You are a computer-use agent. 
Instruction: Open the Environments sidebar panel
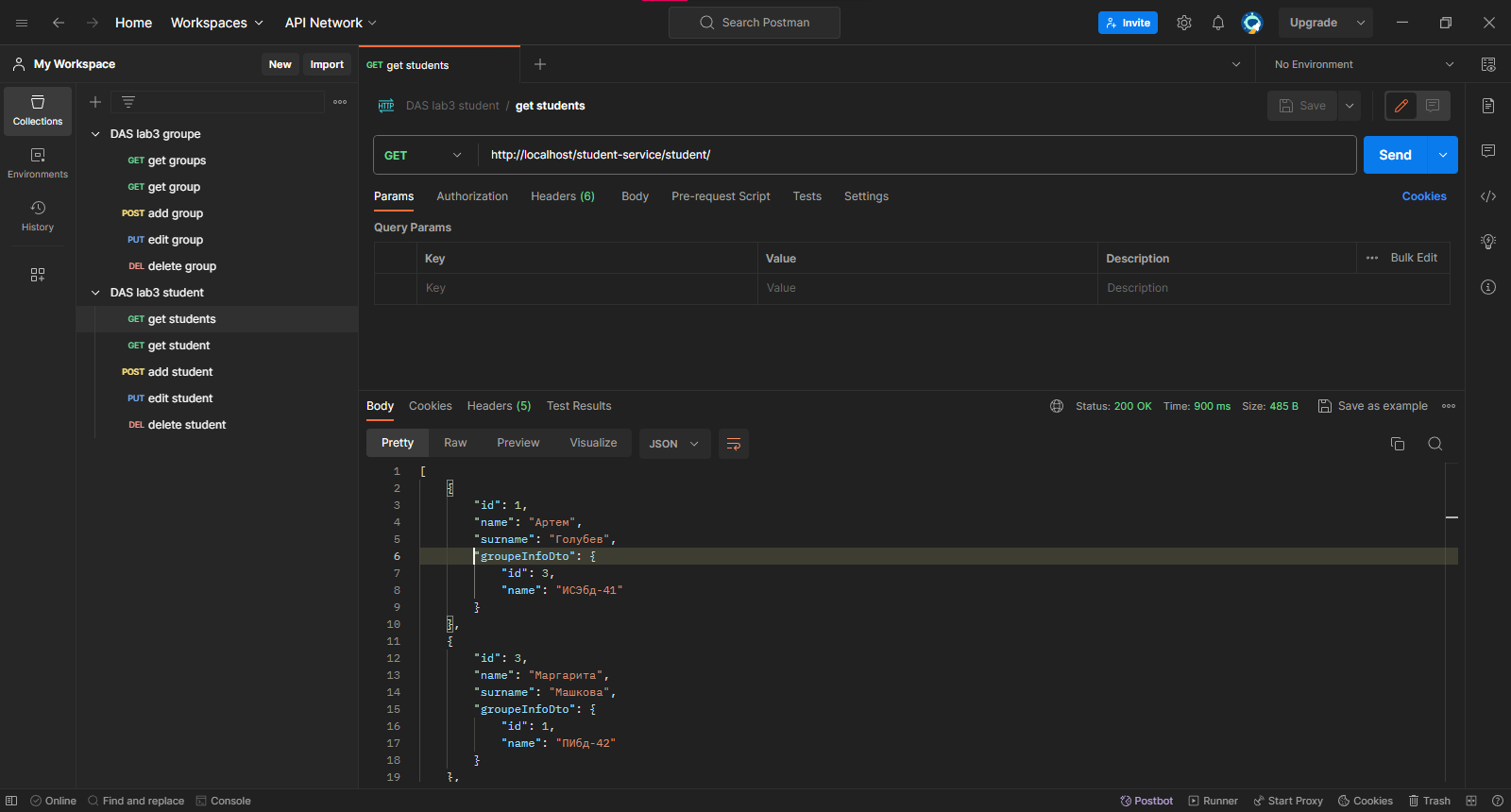(38, 163)
